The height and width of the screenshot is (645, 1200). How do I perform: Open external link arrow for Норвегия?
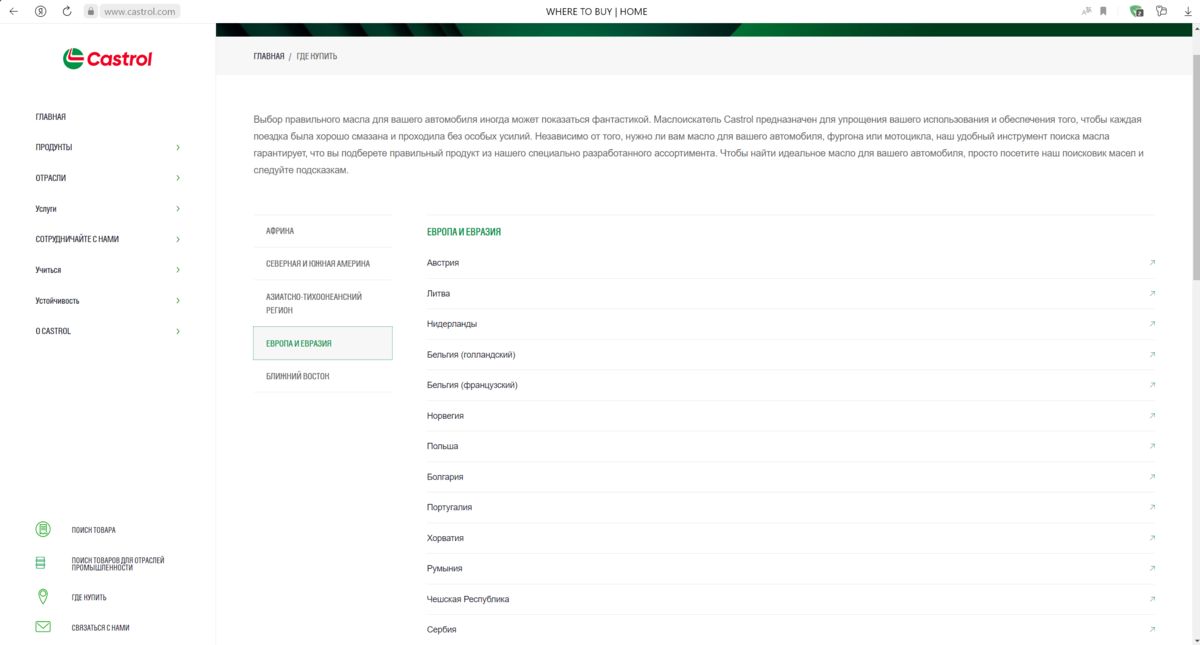1152,416
